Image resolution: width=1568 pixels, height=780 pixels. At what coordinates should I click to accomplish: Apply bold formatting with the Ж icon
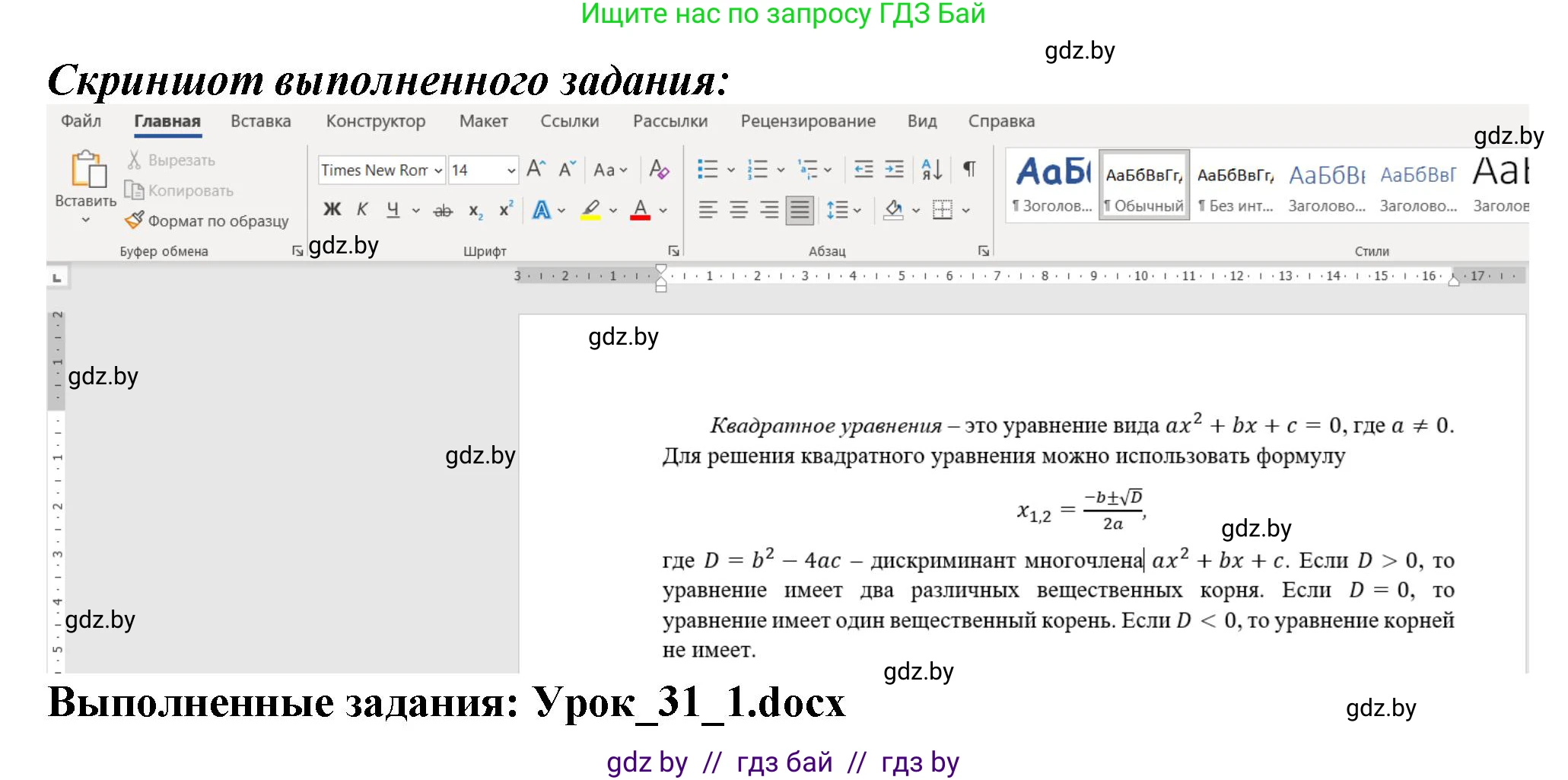[x=332, y=209]
